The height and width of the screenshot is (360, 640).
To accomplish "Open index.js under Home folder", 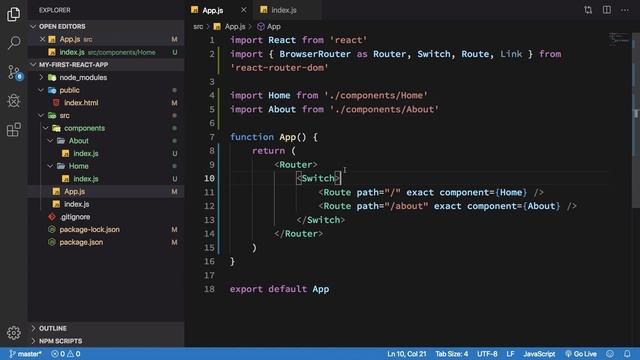I will 106,178.
